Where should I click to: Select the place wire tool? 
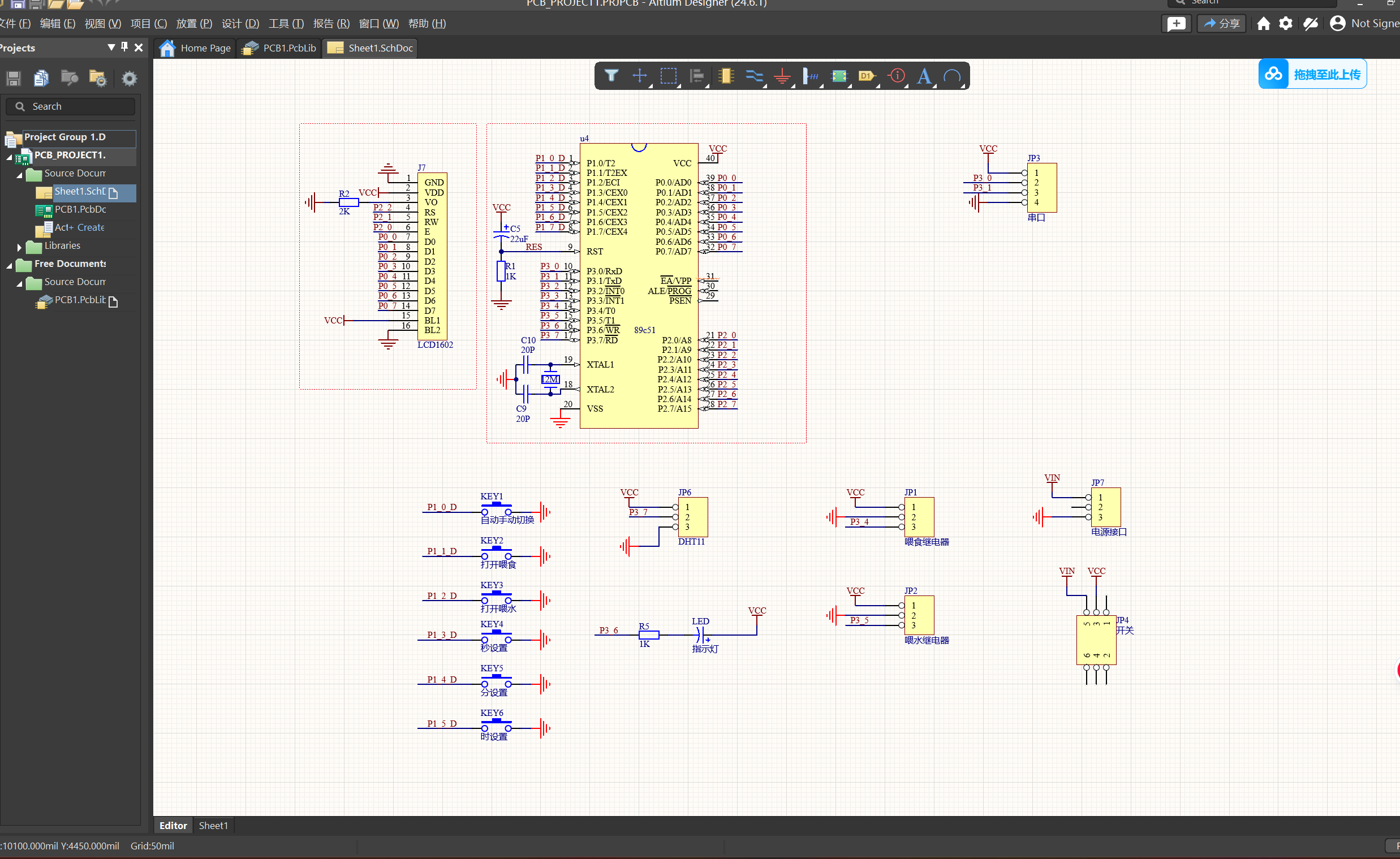click(754, 76)
